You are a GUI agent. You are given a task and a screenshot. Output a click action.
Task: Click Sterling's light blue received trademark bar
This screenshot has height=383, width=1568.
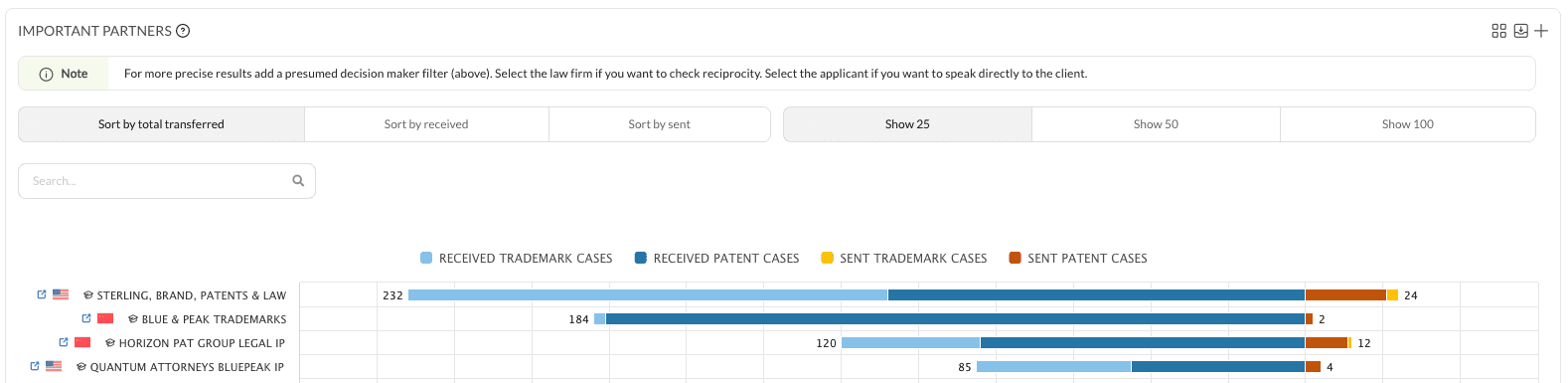click(x=648, y=294)
